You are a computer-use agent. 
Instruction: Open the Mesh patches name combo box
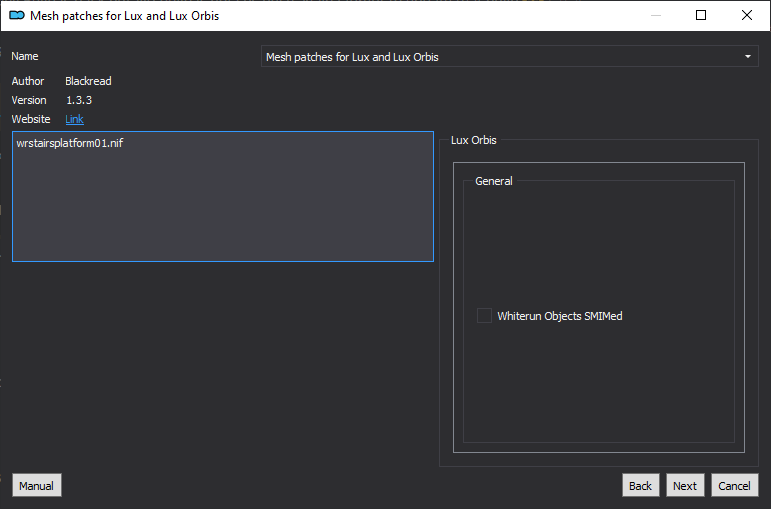coord(509,57)
